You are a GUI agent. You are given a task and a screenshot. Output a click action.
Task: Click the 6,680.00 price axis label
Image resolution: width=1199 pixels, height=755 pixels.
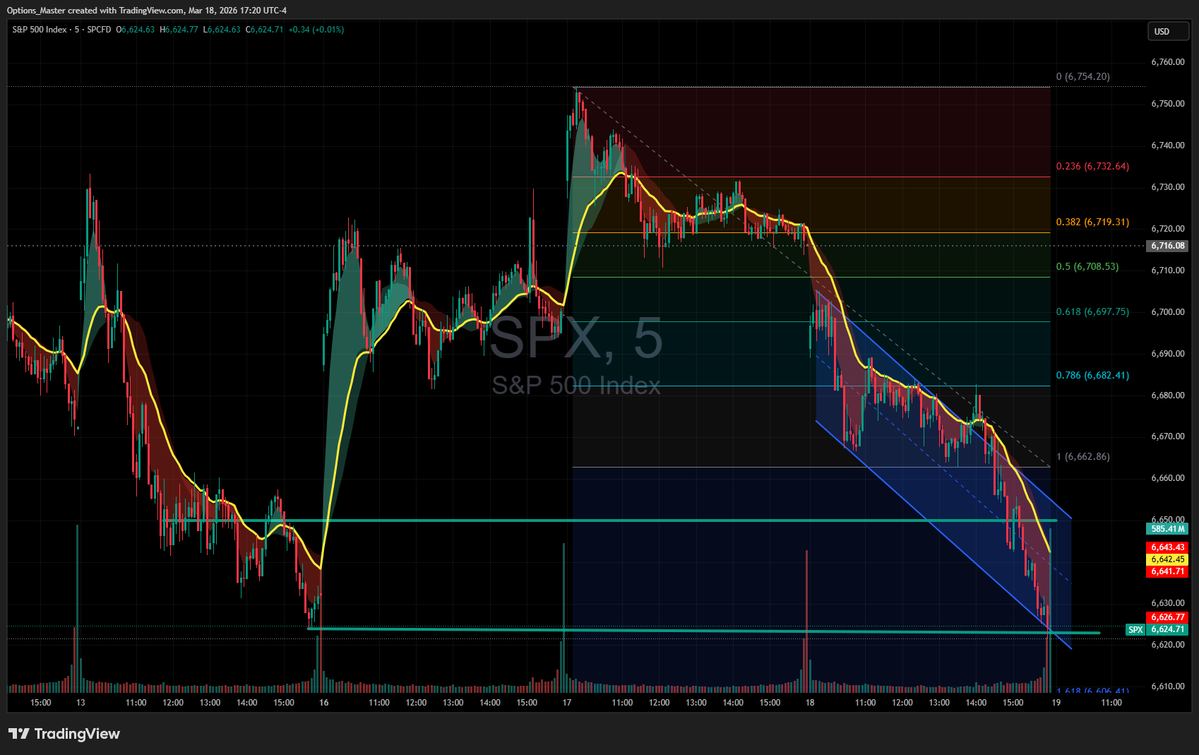(x=1168, y=395)
